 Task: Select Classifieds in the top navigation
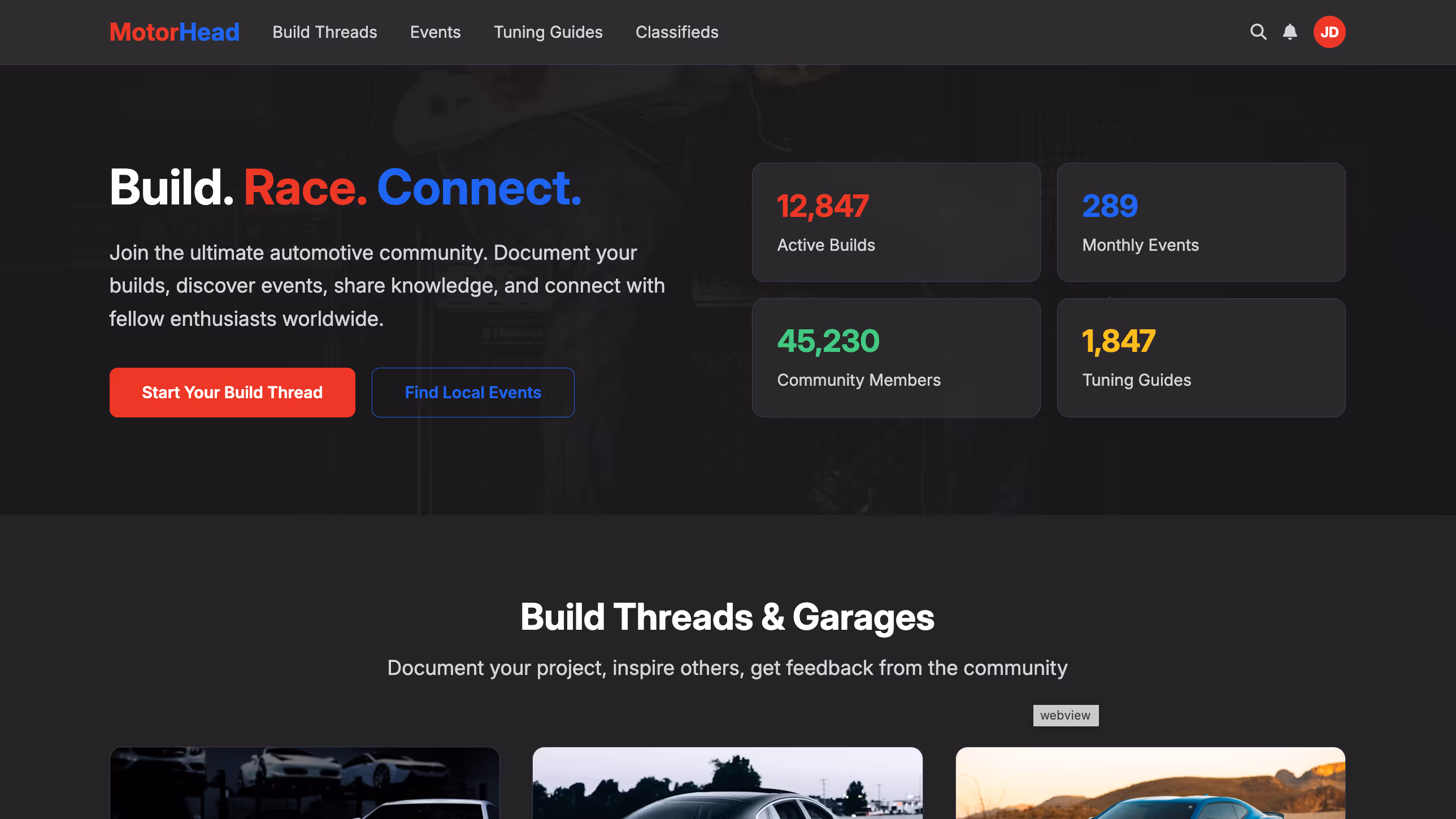tap(676, 32)
